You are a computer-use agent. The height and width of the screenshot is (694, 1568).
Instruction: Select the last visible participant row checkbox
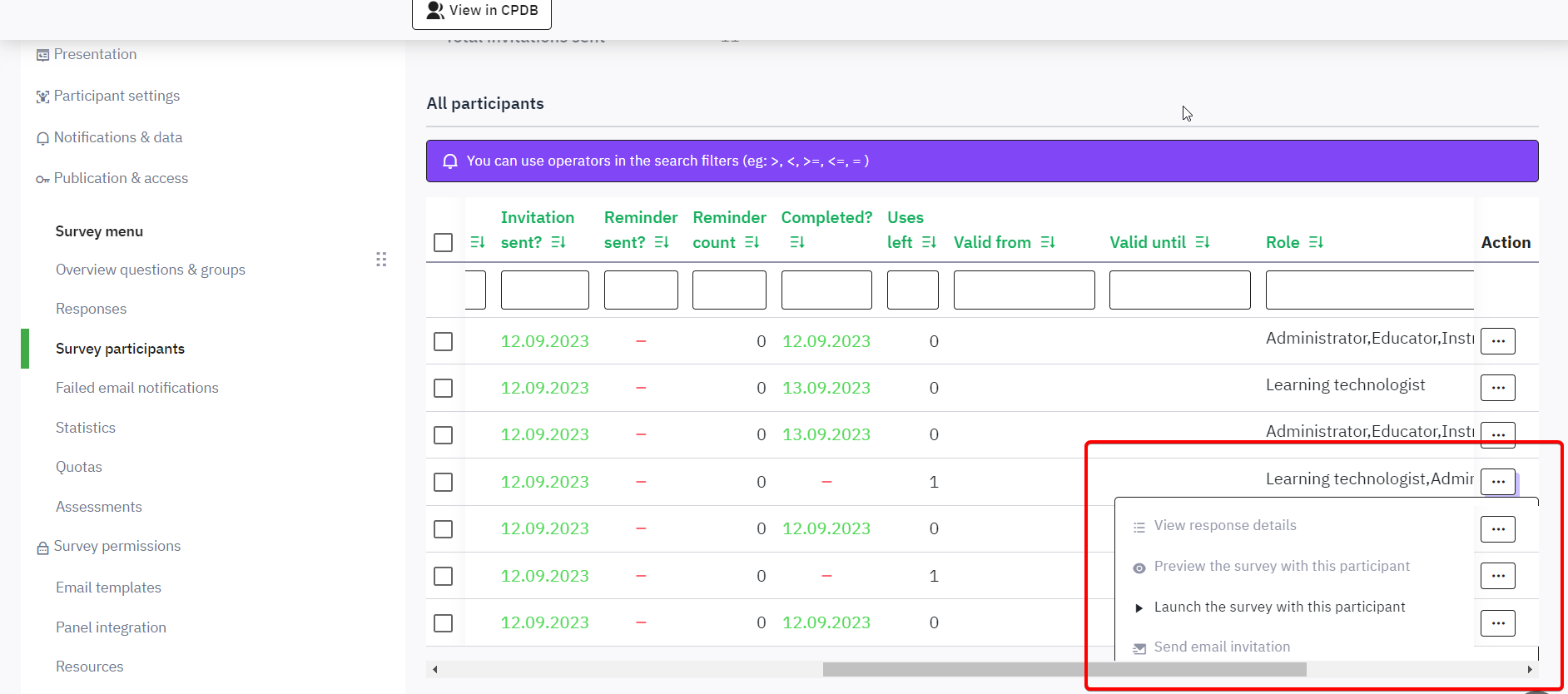pos(444,623)
